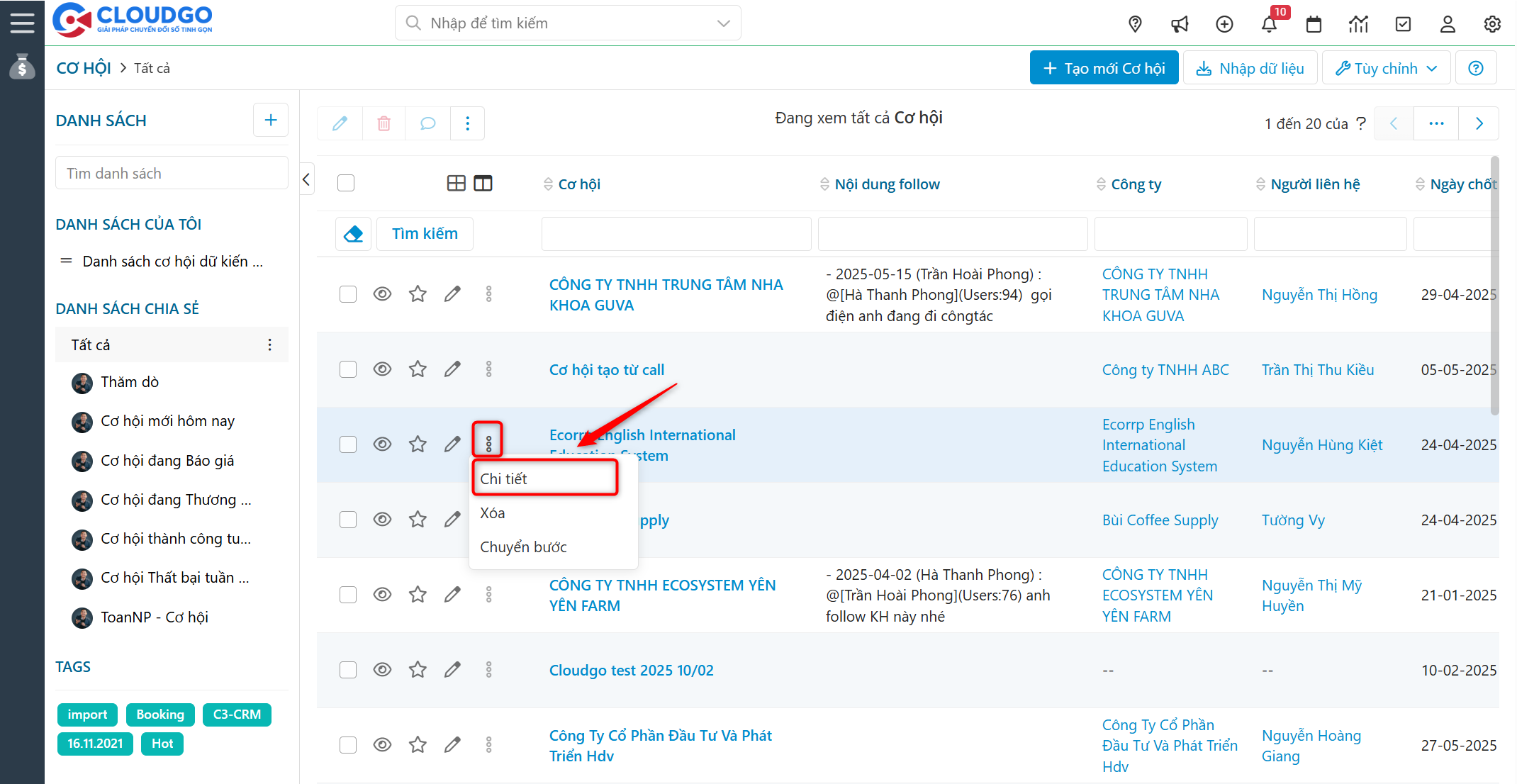1517x784 pixels.
Task: Click the Tạo mới Cơ hội button
Action: point(1104,68)
